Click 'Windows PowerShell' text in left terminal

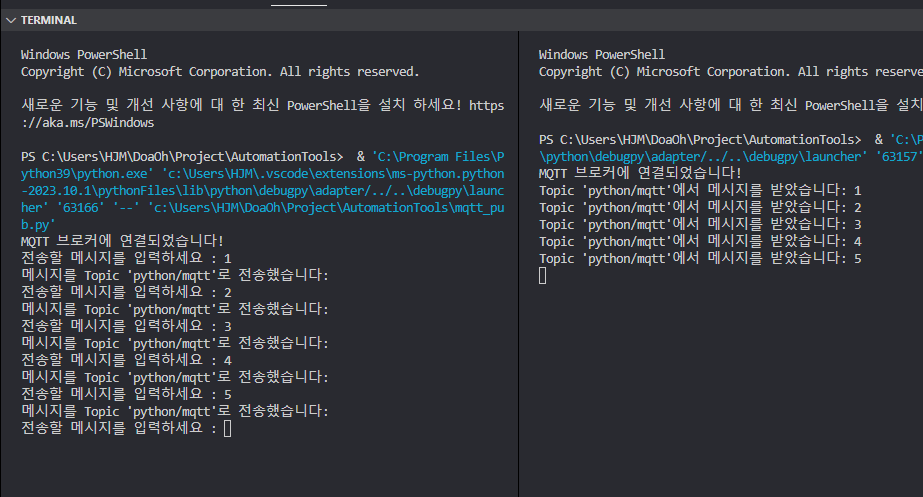click(x=84, y=55)
